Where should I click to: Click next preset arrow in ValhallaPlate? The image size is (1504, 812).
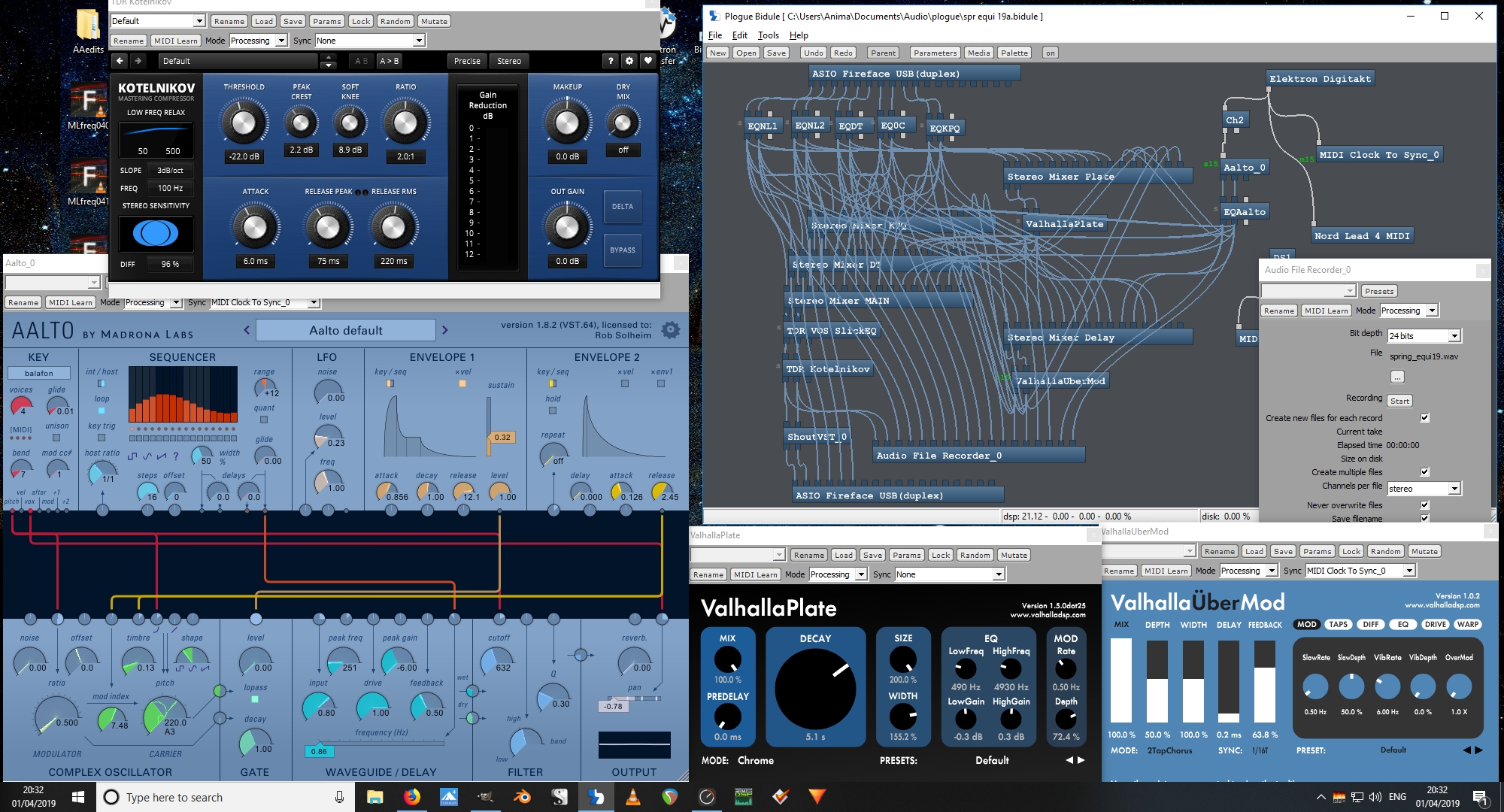point(1081,760)
